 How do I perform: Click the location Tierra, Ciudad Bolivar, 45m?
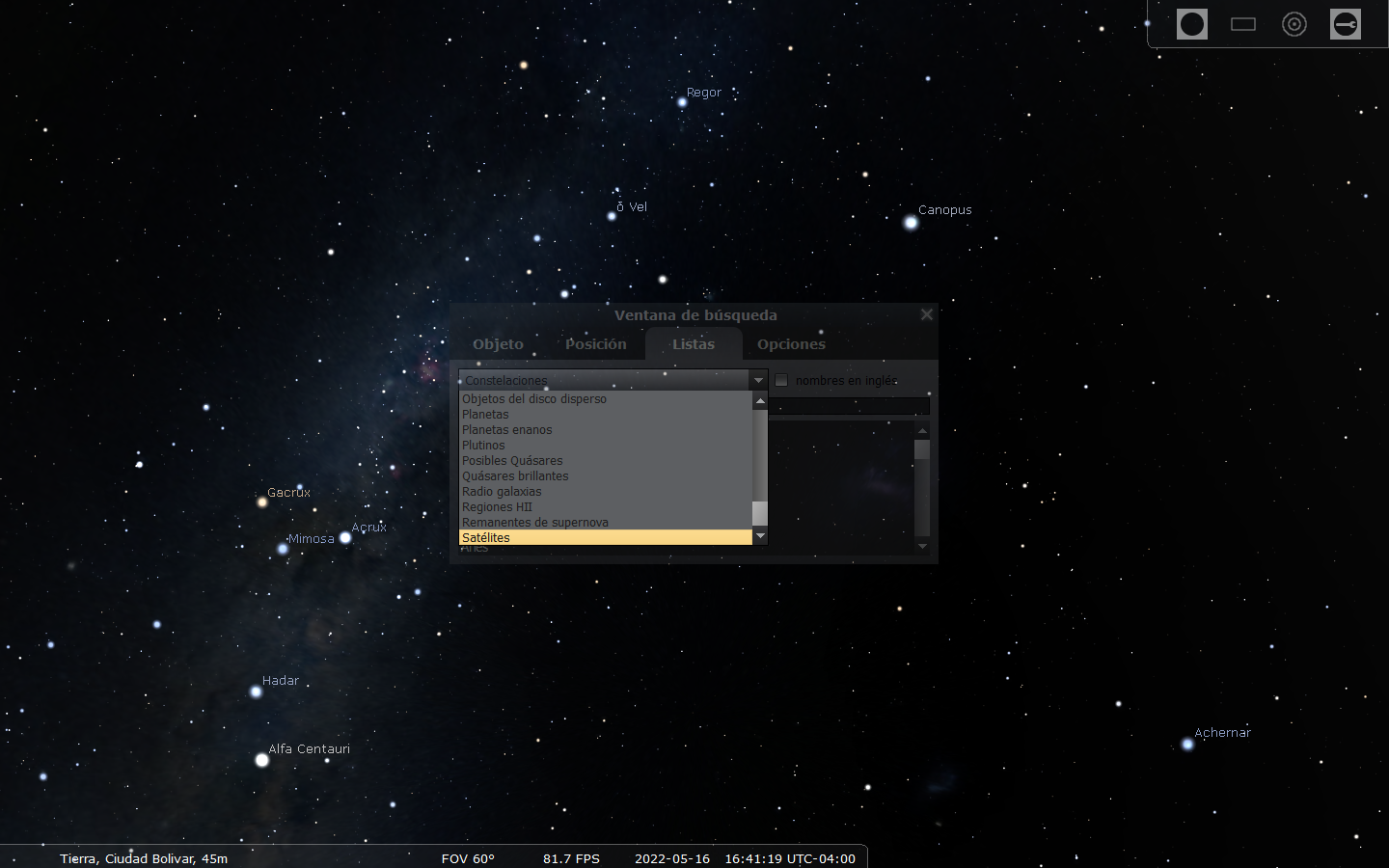tap(144, 858)
